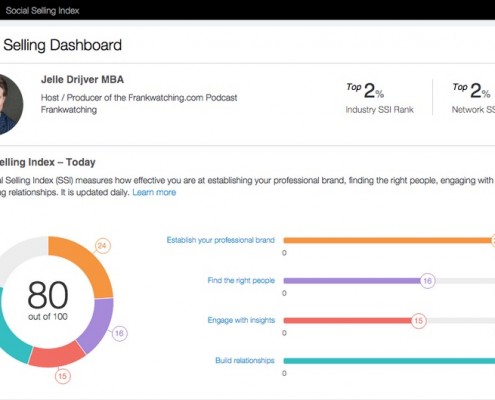The height and width of the screenshot is (400, 495).
Task: Click the red donut chart segment
Action: [x=57, y=356]
